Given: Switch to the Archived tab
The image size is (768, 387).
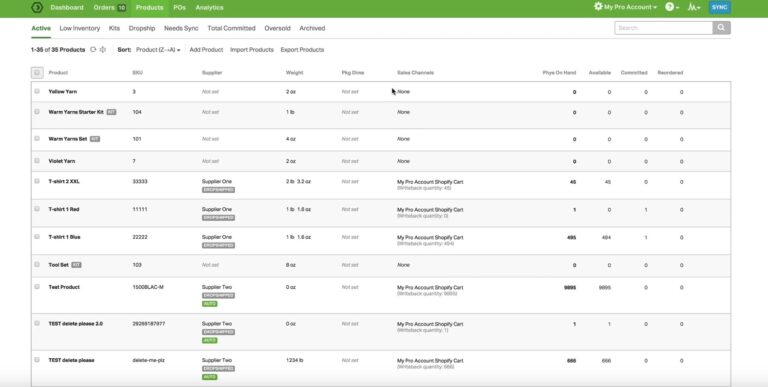Looking at the screenshot, I should (x=312, y=28).
